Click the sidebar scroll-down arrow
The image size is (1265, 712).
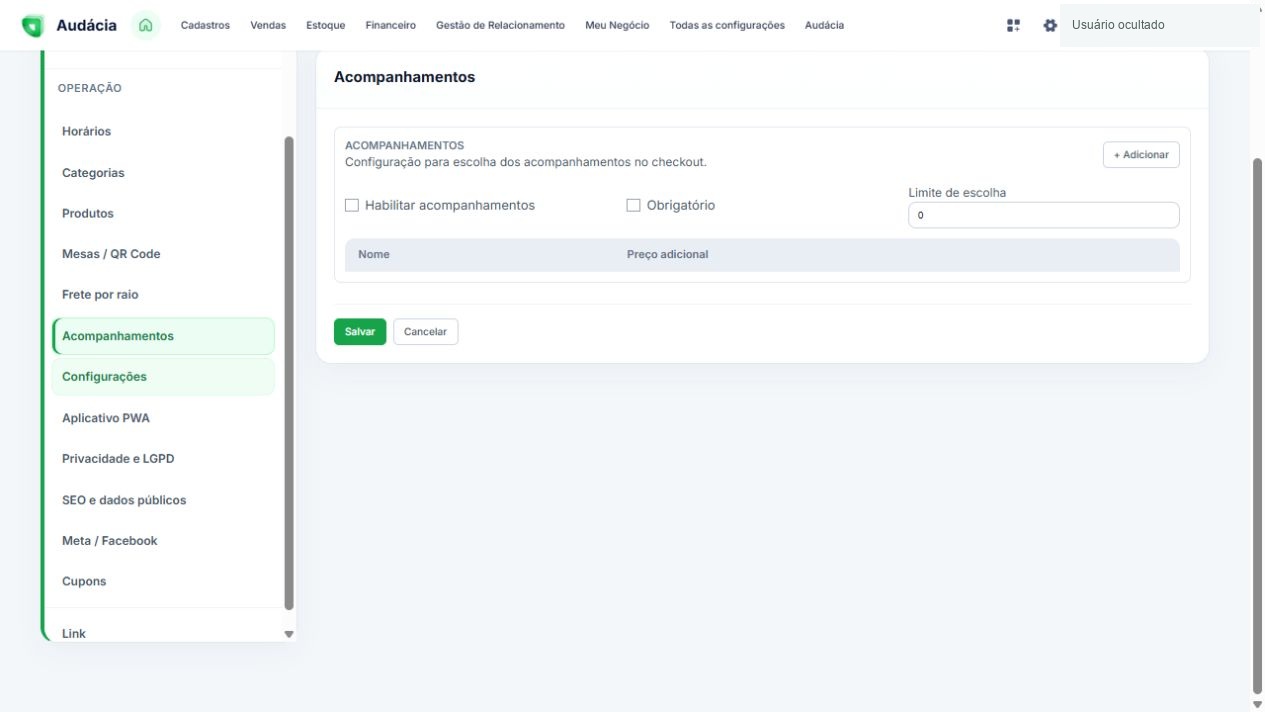289,634
